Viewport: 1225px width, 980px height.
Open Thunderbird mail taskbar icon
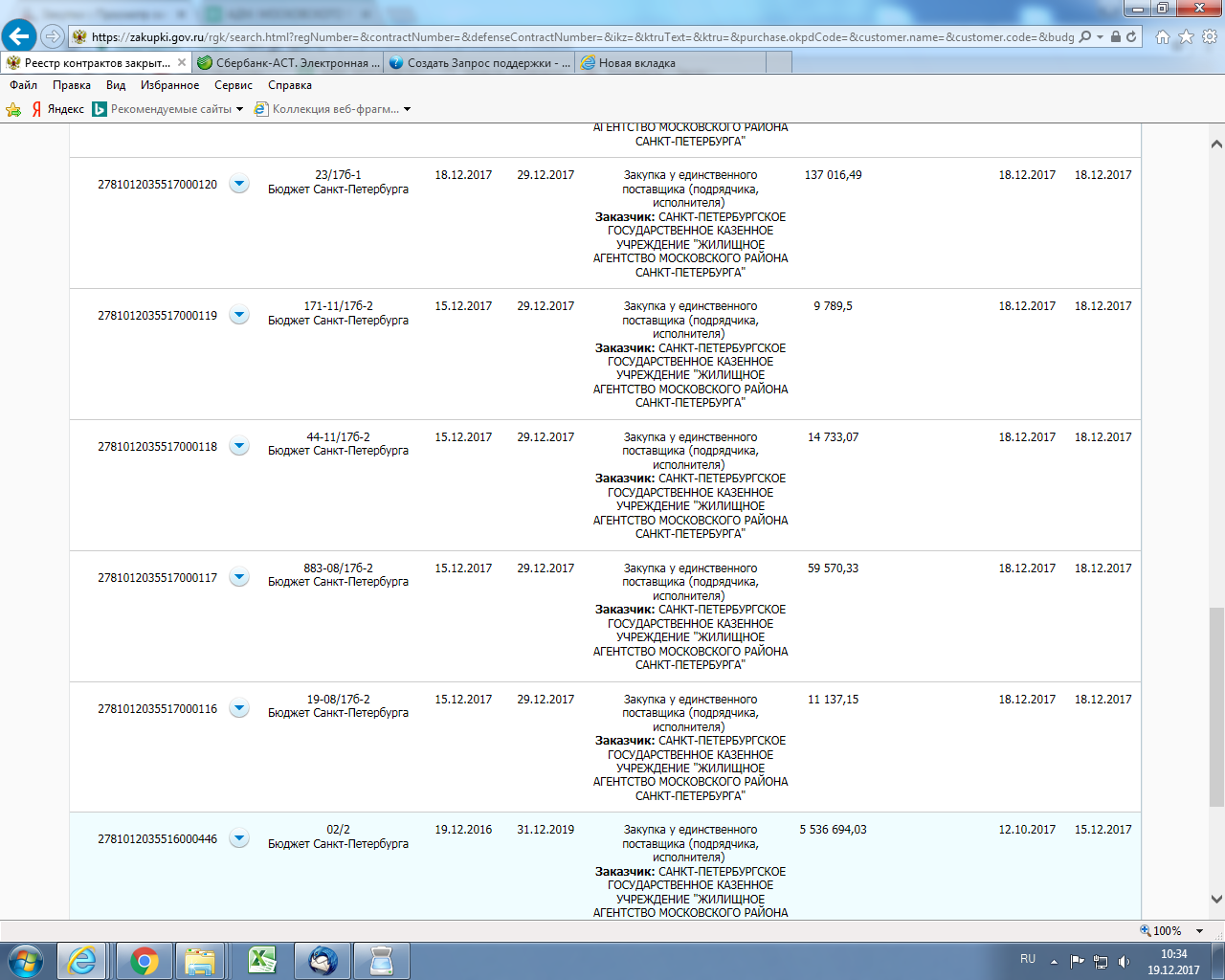[x=322, y=961]
